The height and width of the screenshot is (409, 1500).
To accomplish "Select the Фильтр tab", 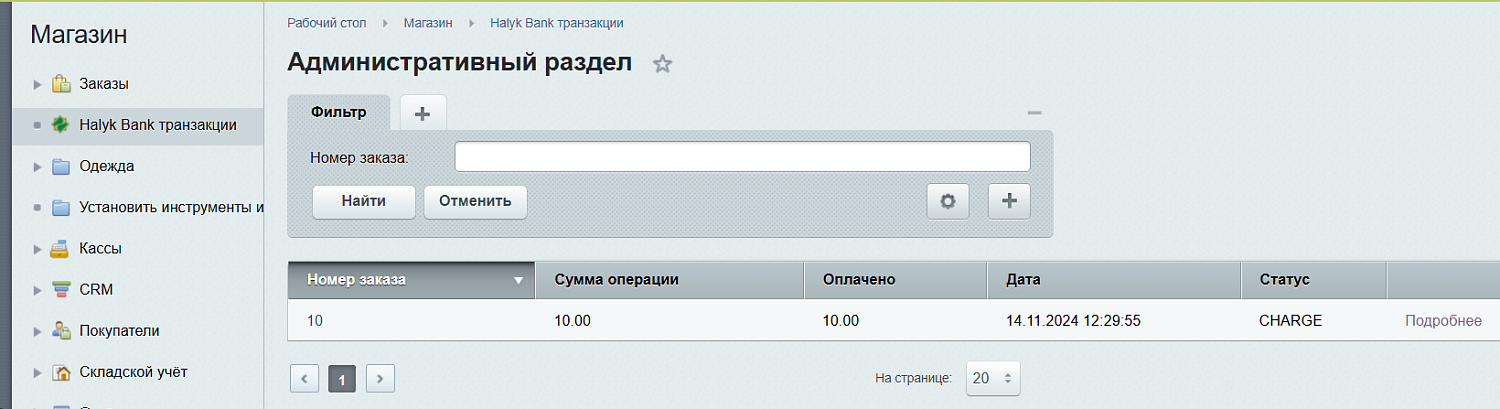I will coord(338,112).
